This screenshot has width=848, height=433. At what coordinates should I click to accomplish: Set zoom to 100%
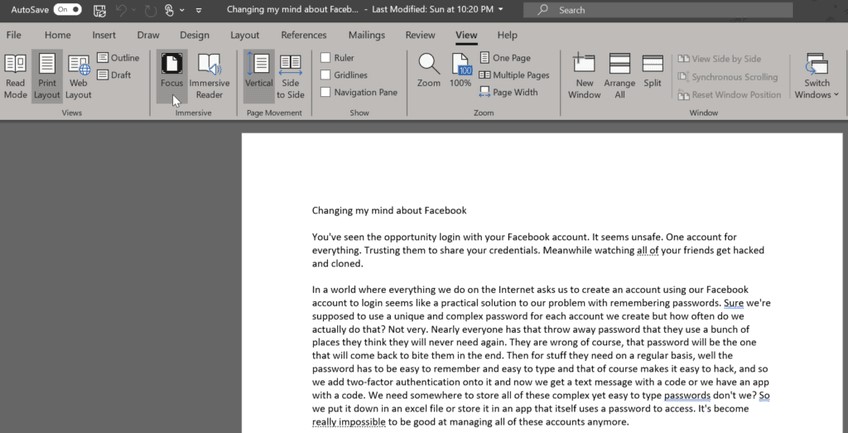pyautogui.click(x=460, y=71)
